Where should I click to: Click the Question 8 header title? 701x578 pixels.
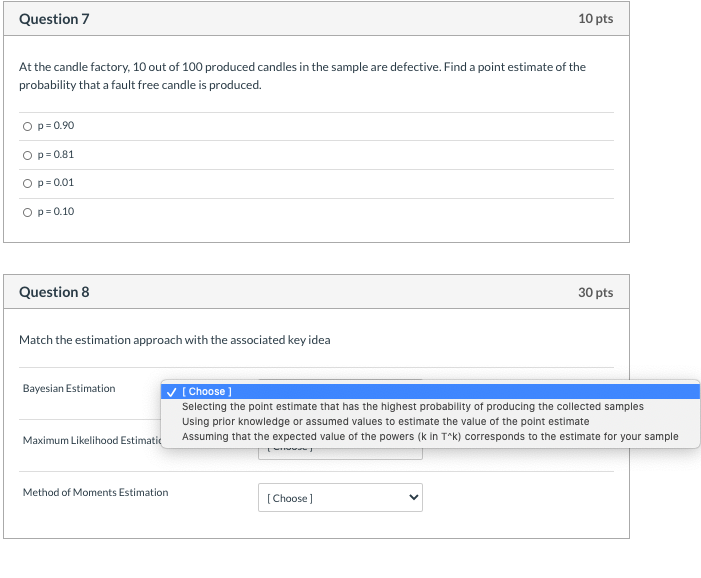(54, 292)
